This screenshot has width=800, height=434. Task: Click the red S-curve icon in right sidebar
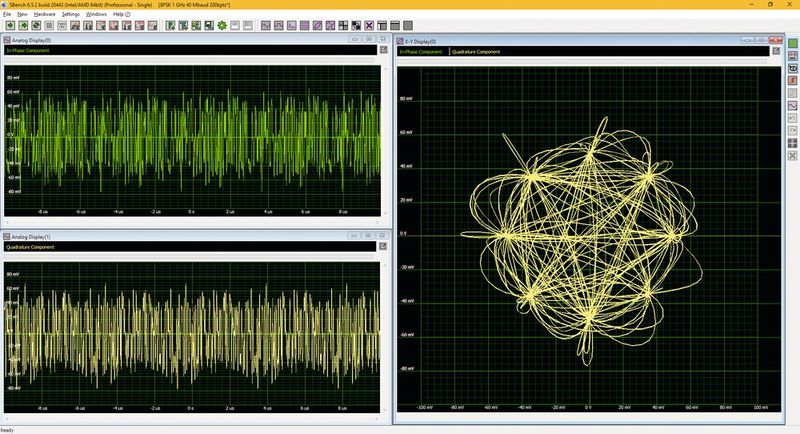792,81
